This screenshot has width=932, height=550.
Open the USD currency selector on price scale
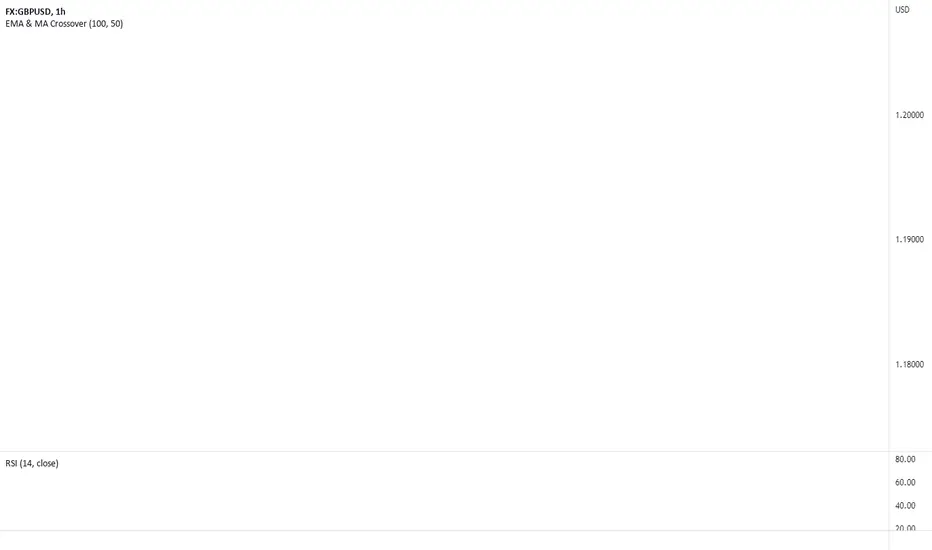pos(902,10)
